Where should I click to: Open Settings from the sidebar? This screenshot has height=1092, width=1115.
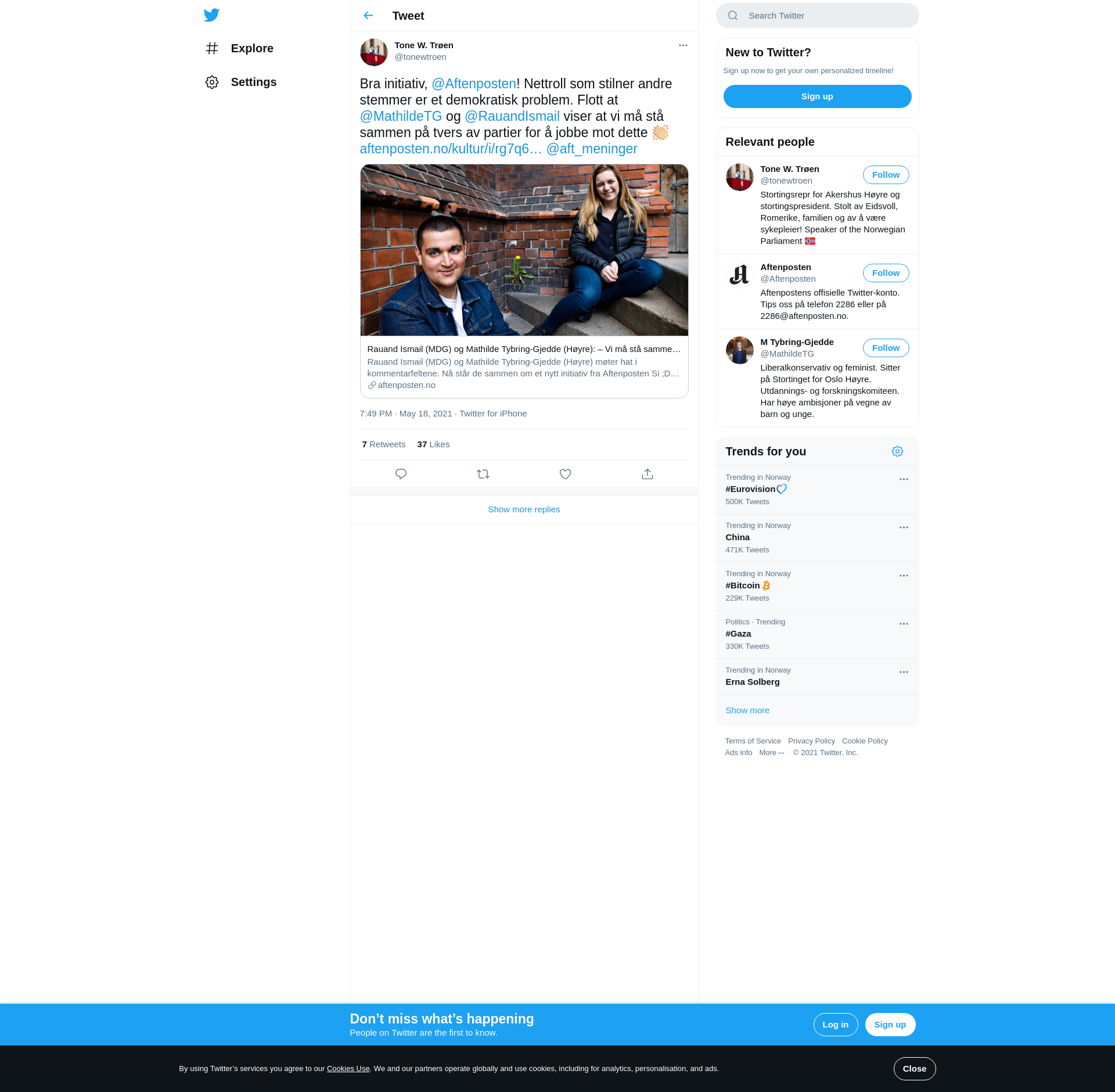coord(241,82)
